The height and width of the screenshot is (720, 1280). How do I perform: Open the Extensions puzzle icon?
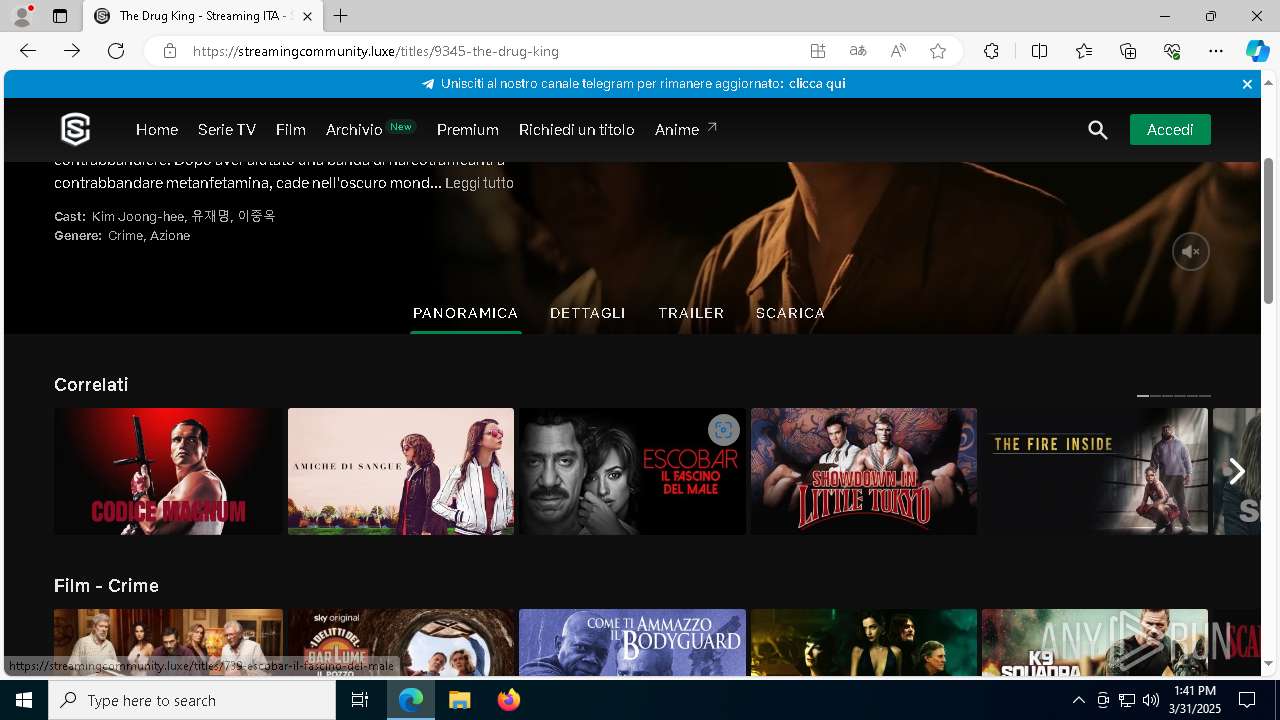(x=991, y=51)
